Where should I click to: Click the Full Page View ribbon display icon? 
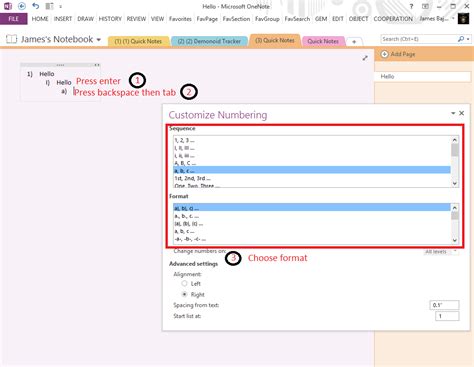[425, 6]
